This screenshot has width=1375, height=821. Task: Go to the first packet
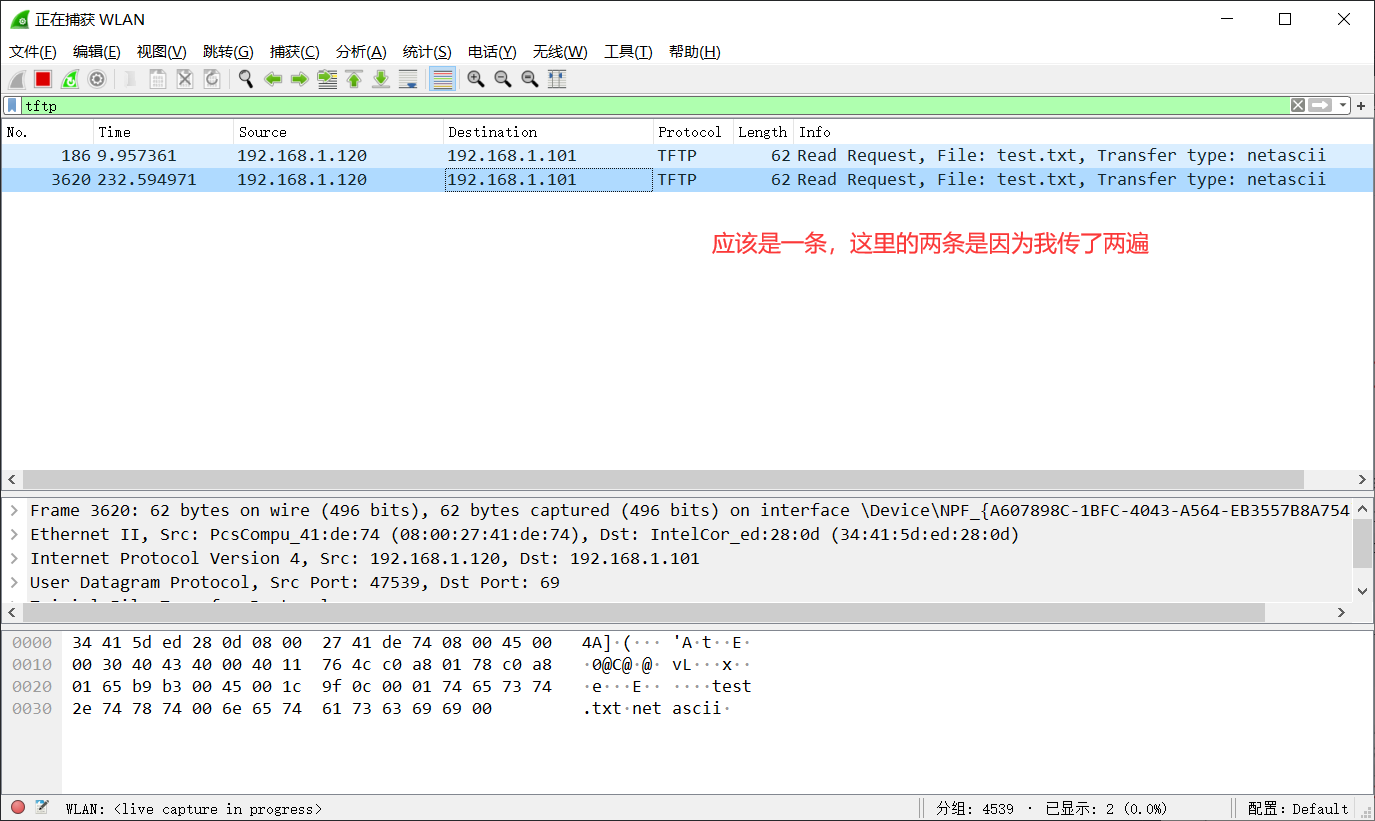tap(354, 79)
